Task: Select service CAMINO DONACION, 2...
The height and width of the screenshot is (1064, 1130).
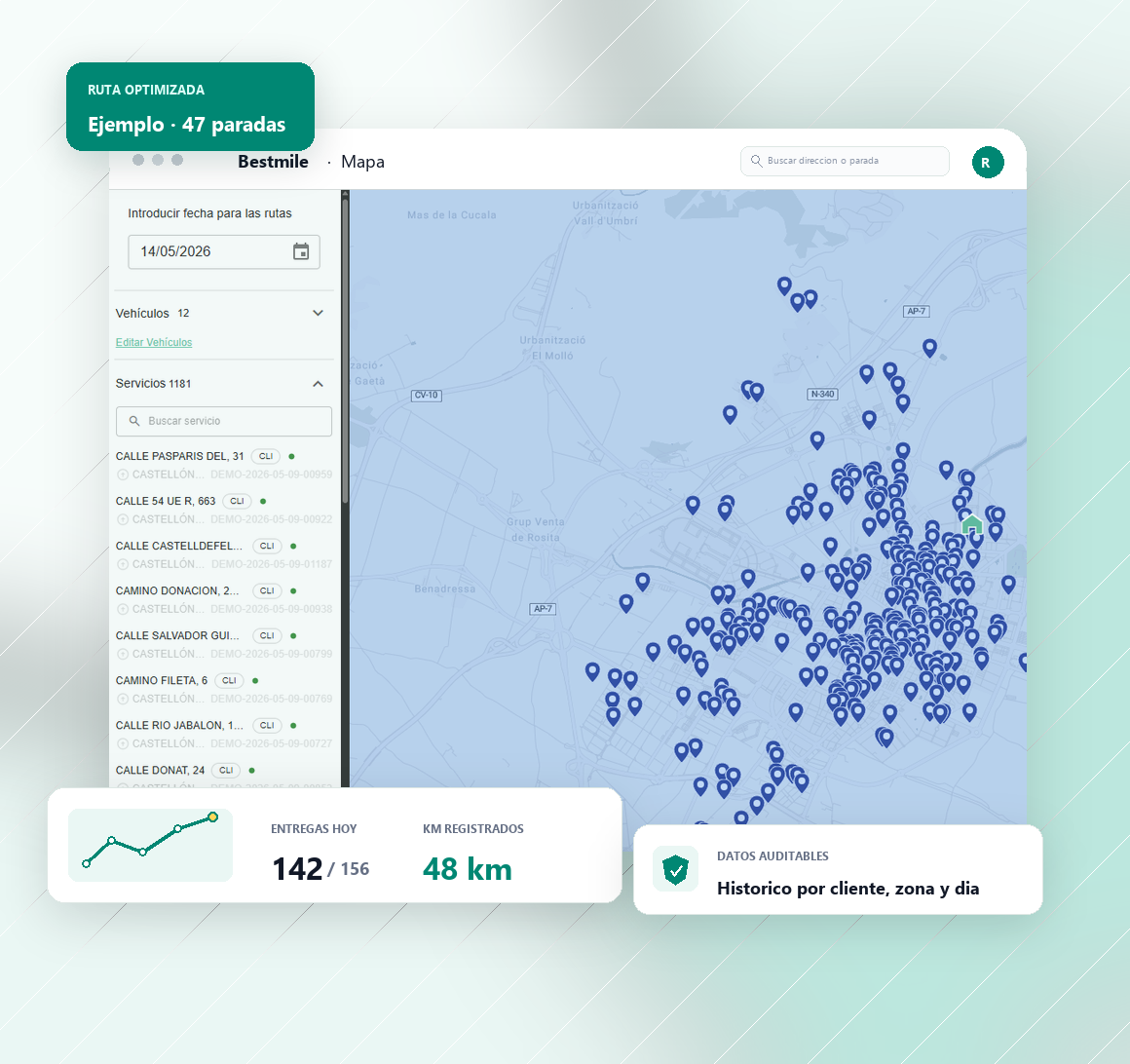Action: pyautogui.click(x=177, y=590)
